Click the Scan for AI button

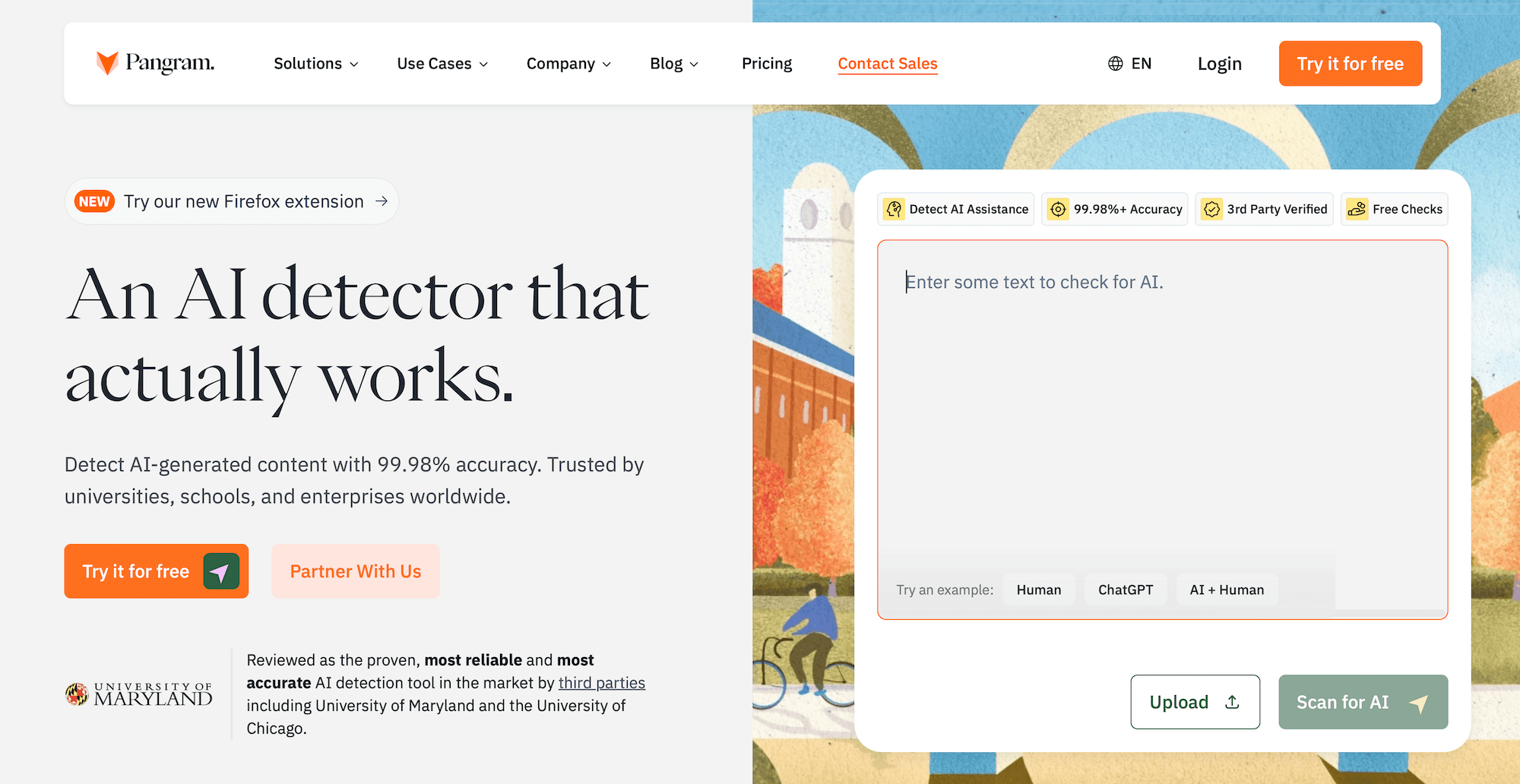point(1363,702)
